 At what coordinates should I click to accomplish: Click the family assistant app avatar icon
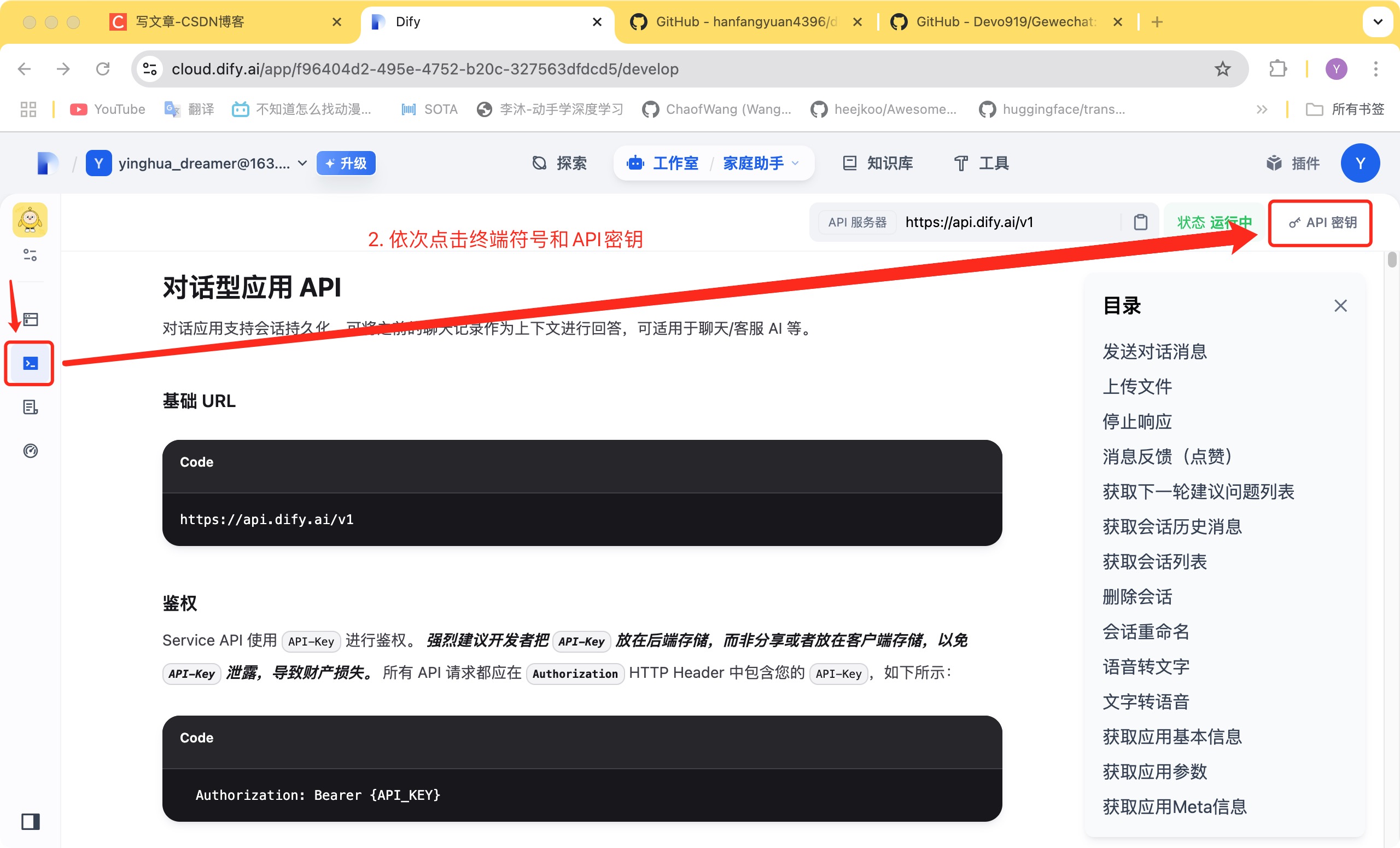coord(30,220)
